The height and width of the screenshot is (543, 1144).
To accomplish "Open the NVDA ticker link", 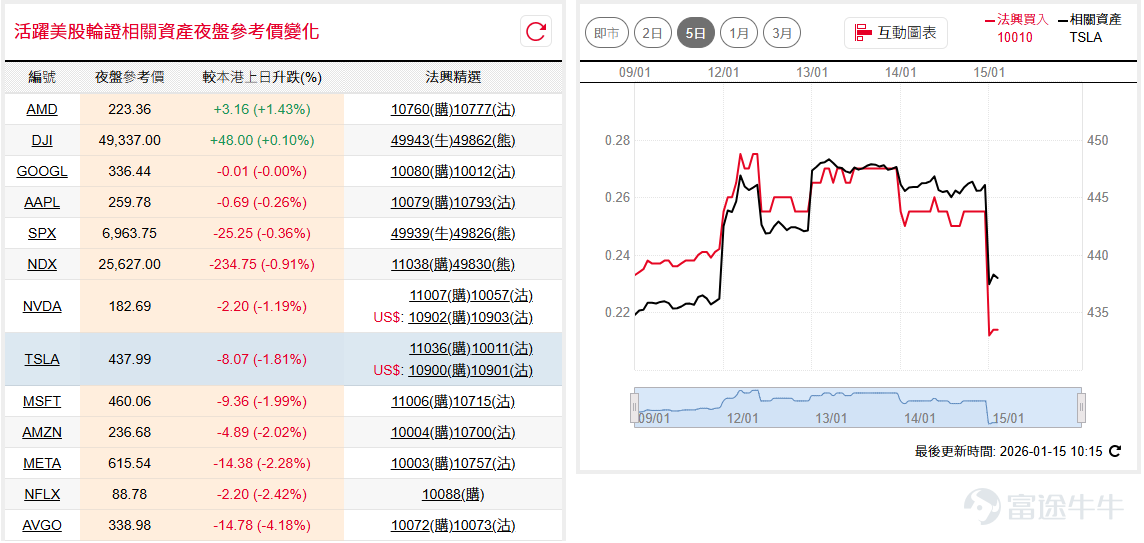I will (x=42, y=306).
